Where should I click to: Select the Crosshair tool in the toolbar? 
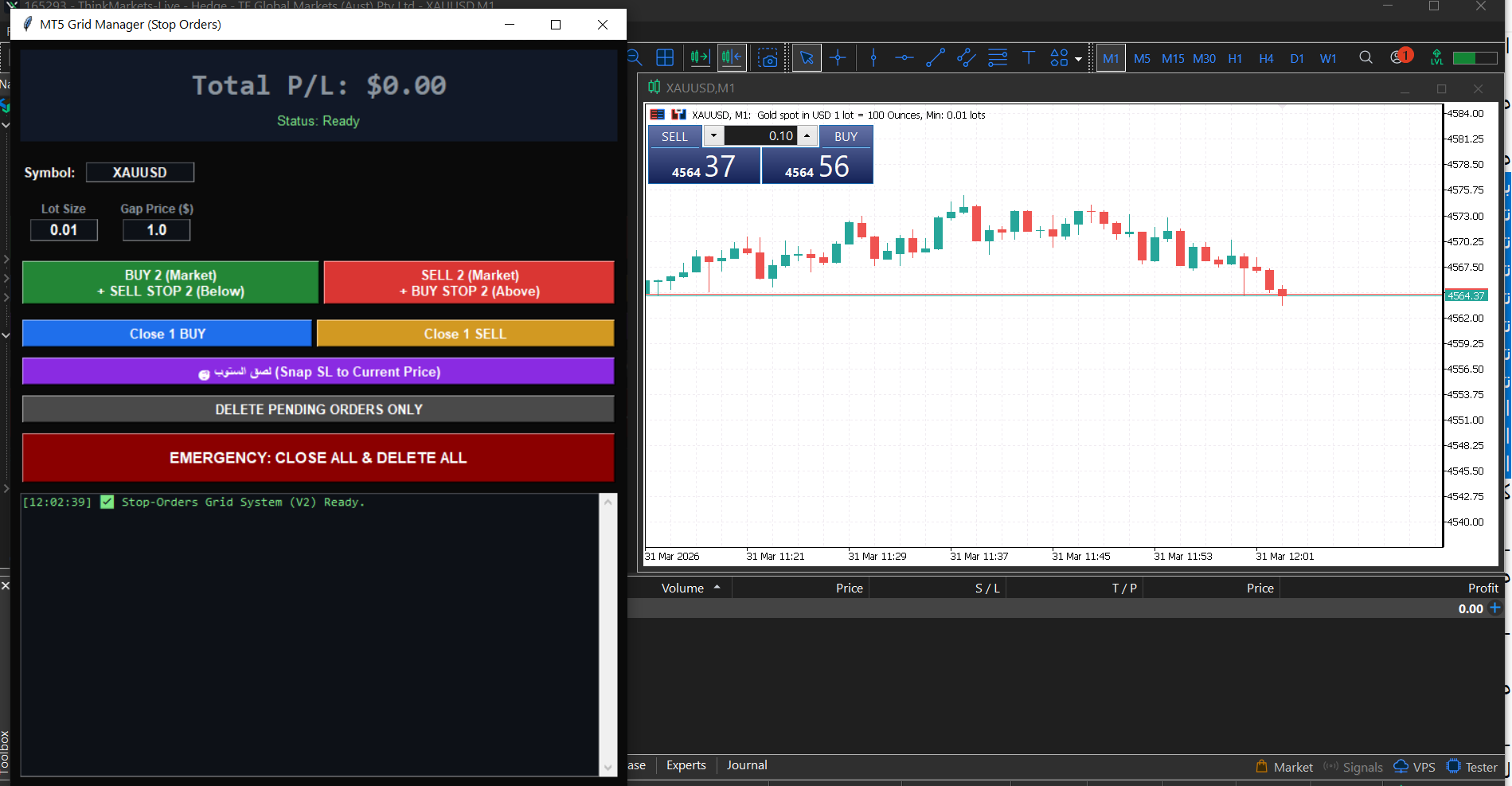click(x=838, y=57)
